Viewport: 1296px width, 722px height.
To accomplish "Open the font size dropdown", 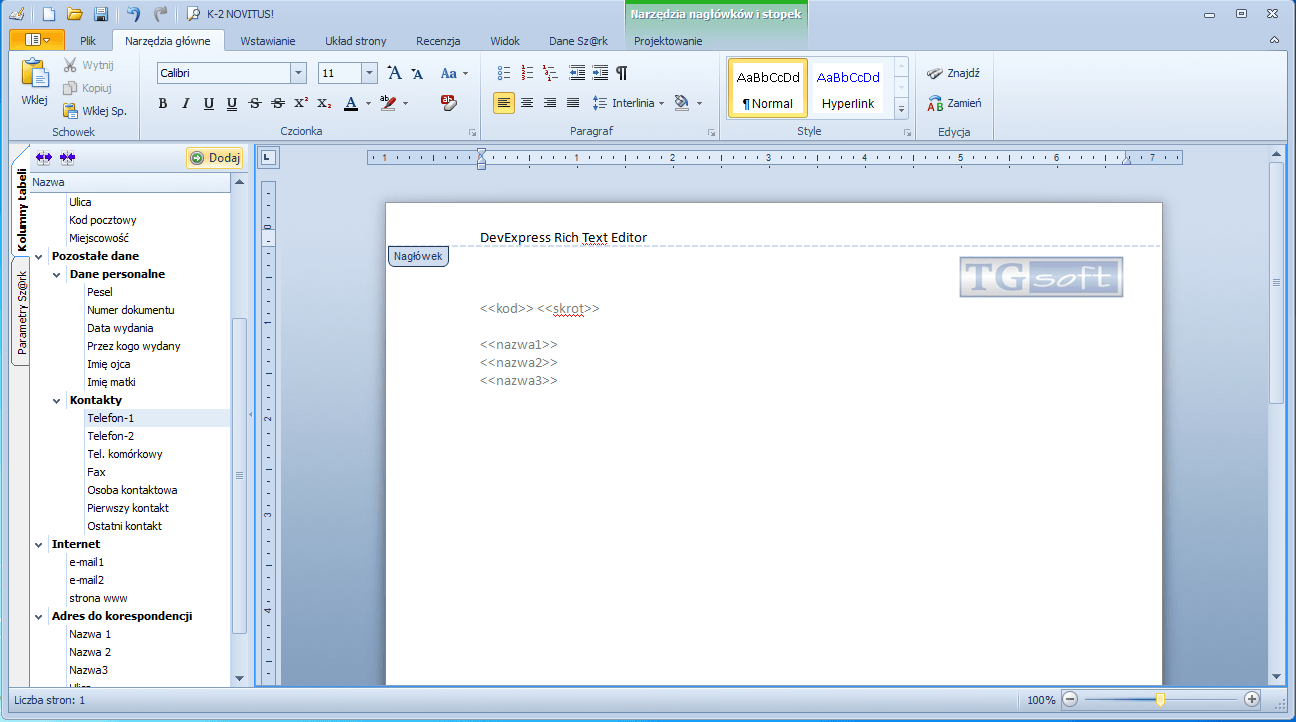I will (x=369, y=73).
